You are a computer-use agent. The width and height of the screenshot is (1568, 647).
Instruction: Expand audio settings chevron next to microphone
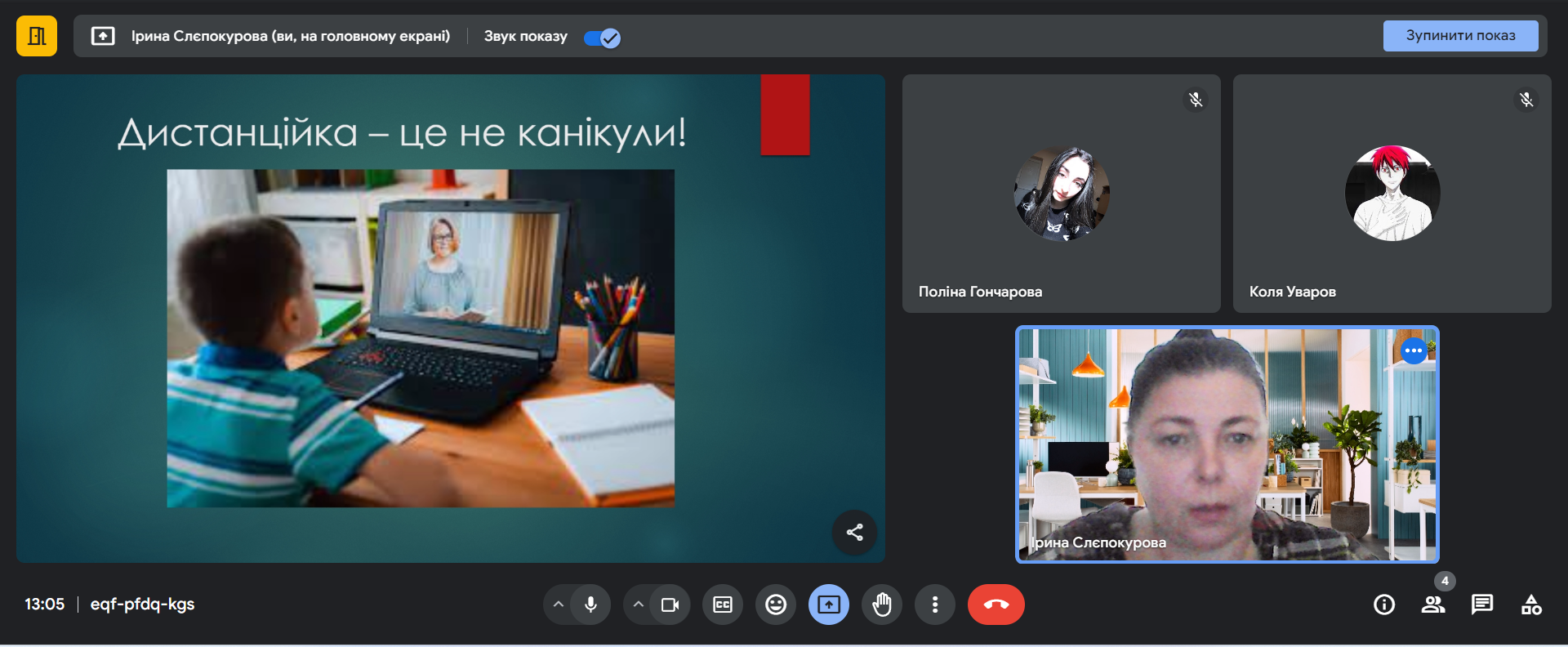559,605
